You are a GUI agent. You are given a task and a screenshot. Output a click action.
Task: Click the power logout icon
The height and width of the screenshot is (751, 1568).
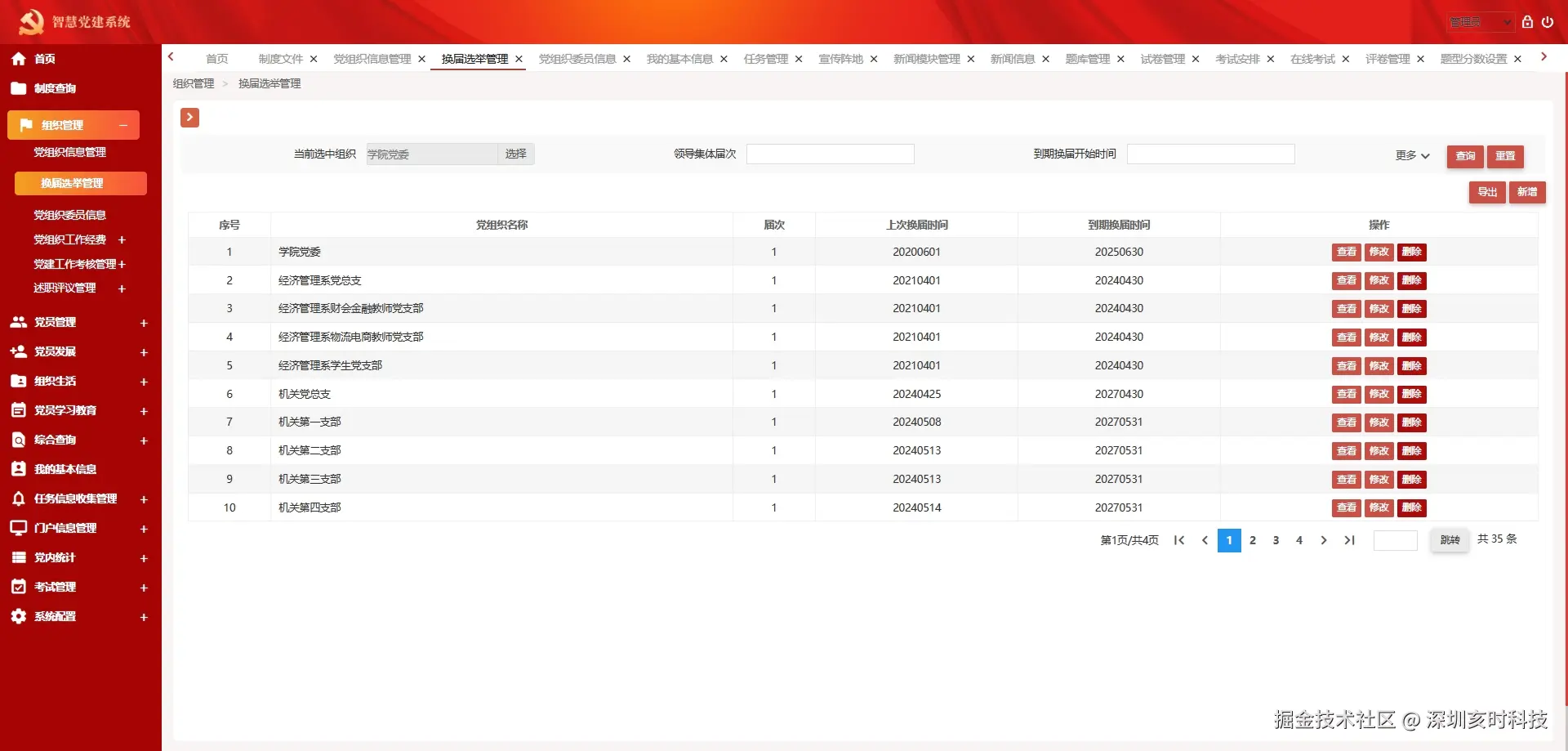pyautogui.click(x=1548, y=22)
